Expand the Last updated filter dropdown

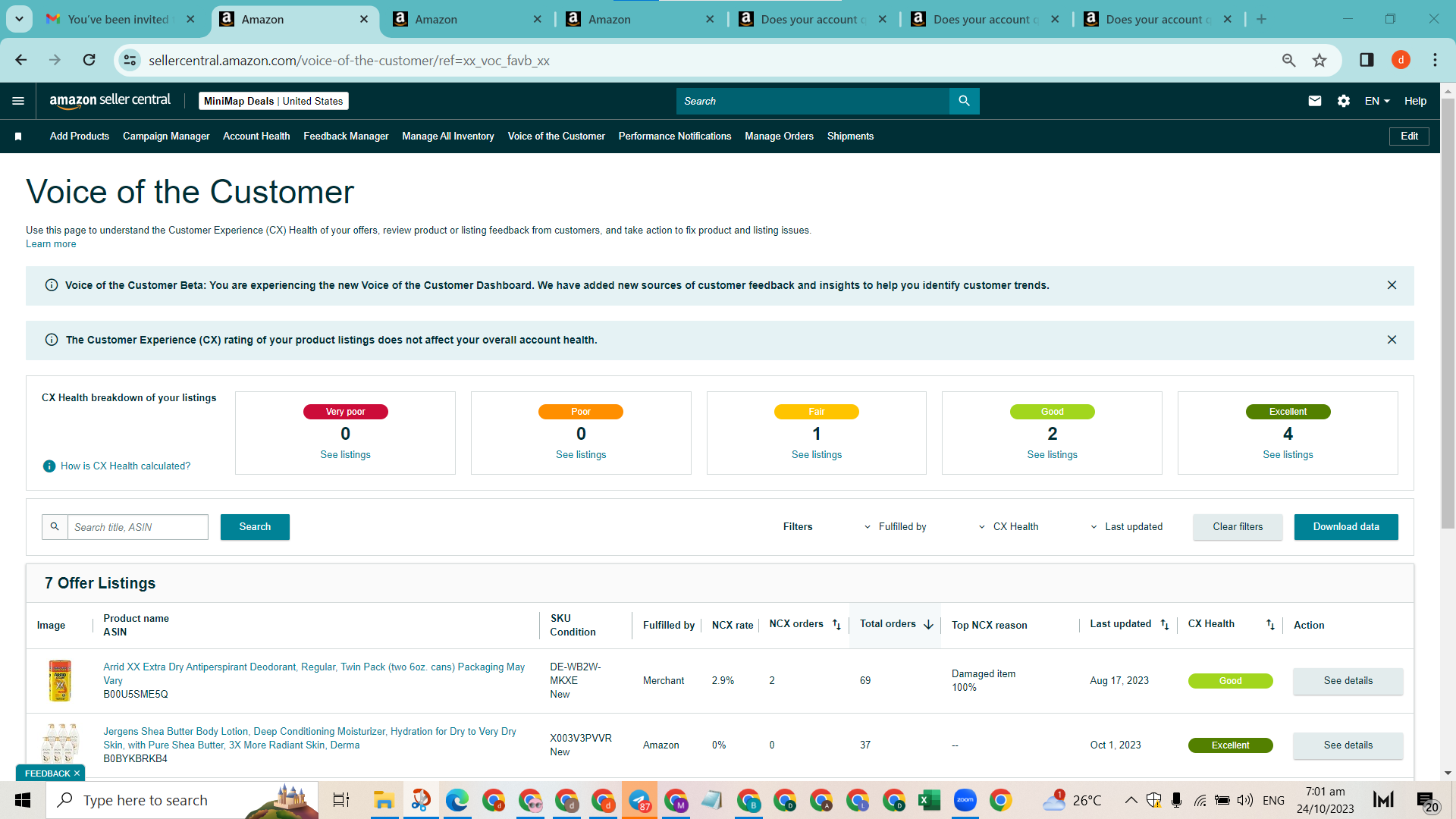(x=1126, y=527)
